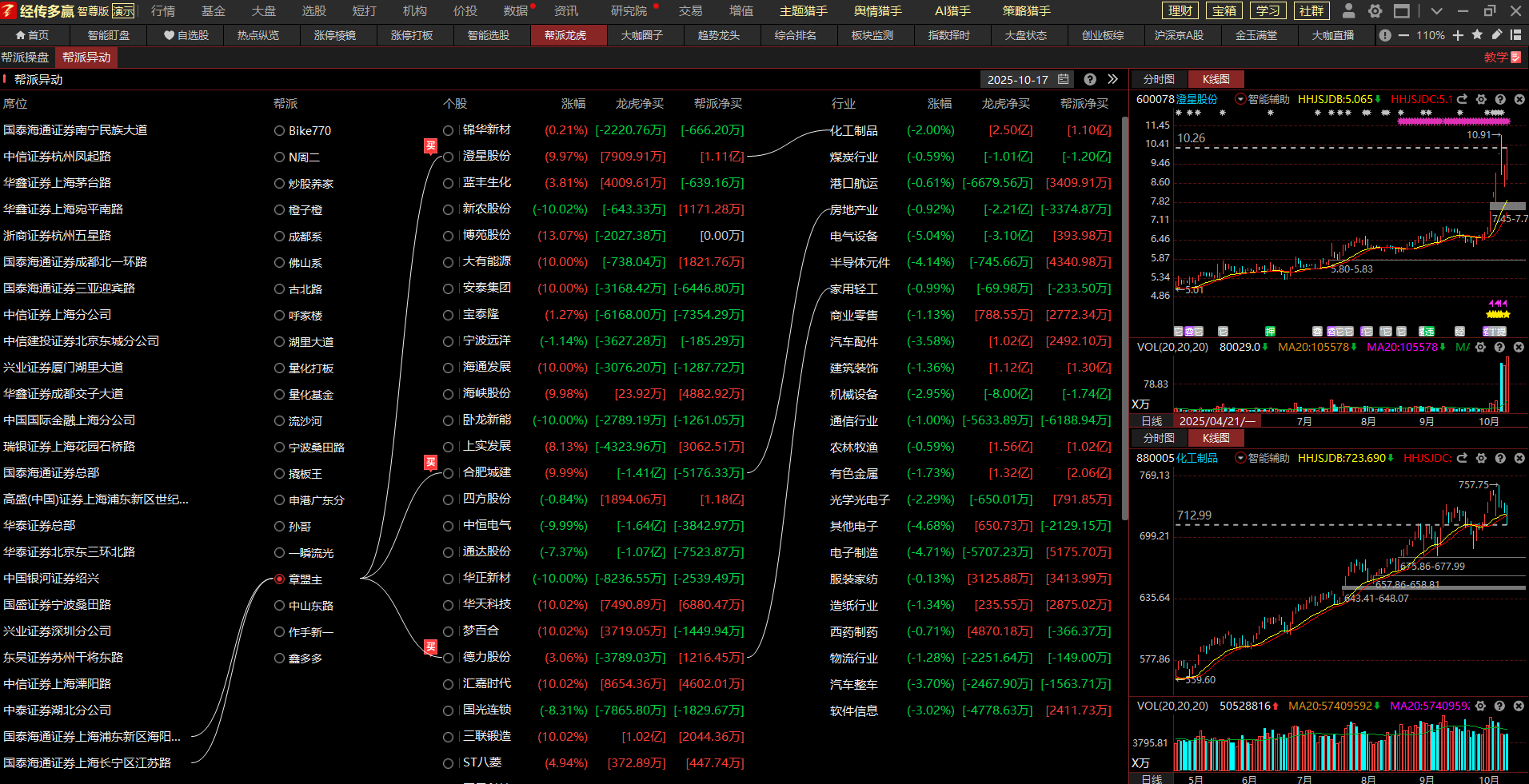Open the user account profile icon
This screenshot has height=784, width=1529.
[1348, 11]
